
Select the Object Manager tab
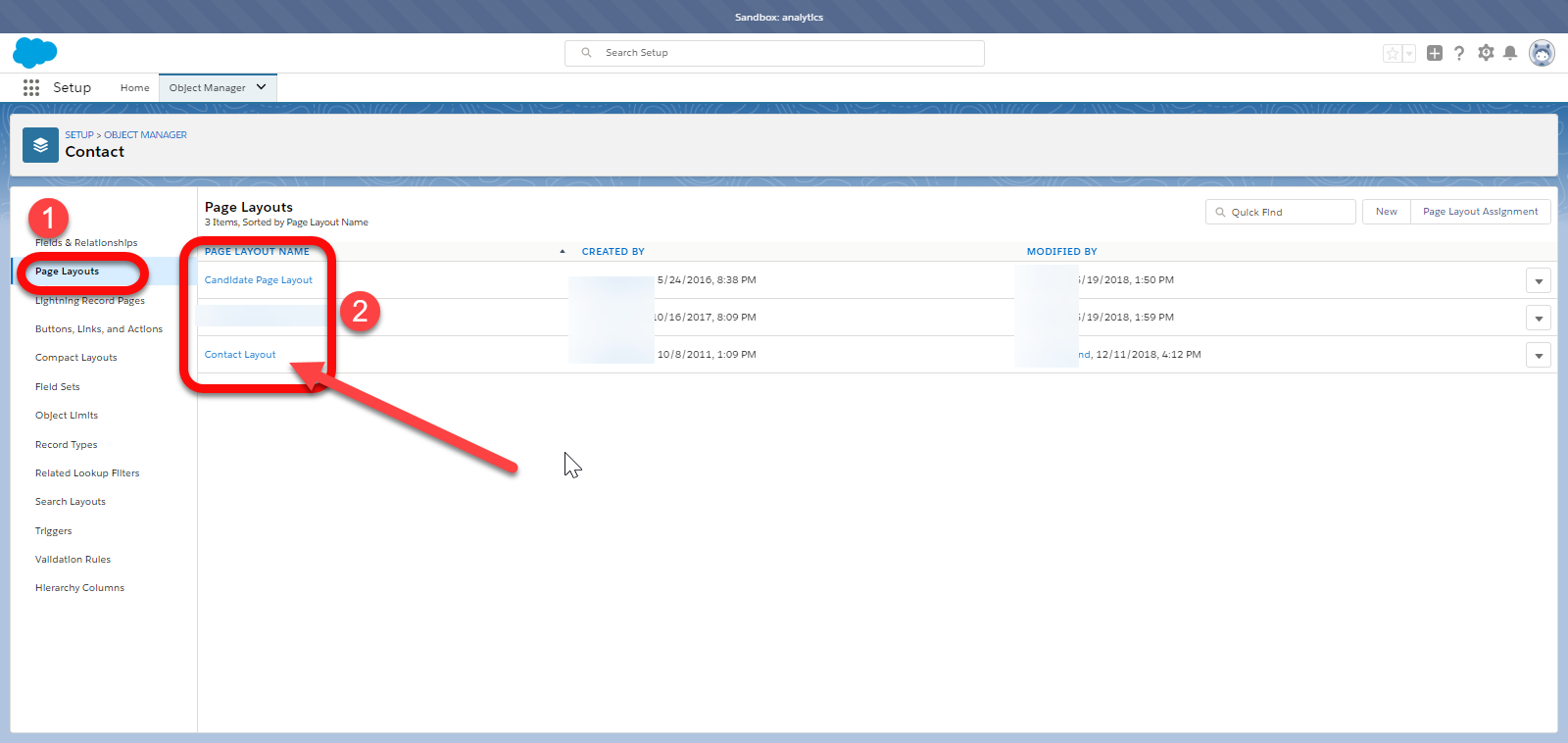[208, 87]
